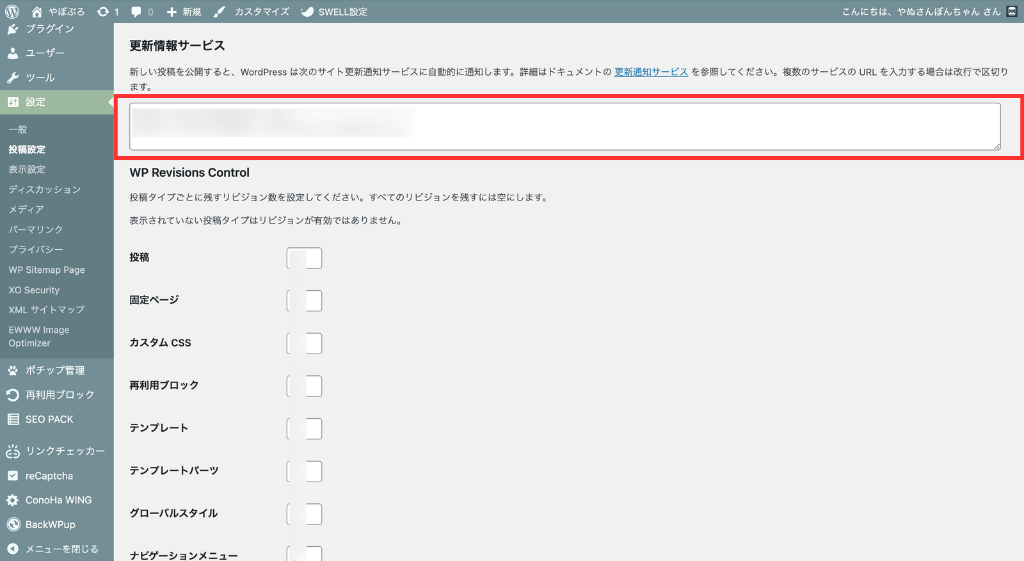Click the 投稿 revisions number field
The image size is (1024, 561).
304,258
